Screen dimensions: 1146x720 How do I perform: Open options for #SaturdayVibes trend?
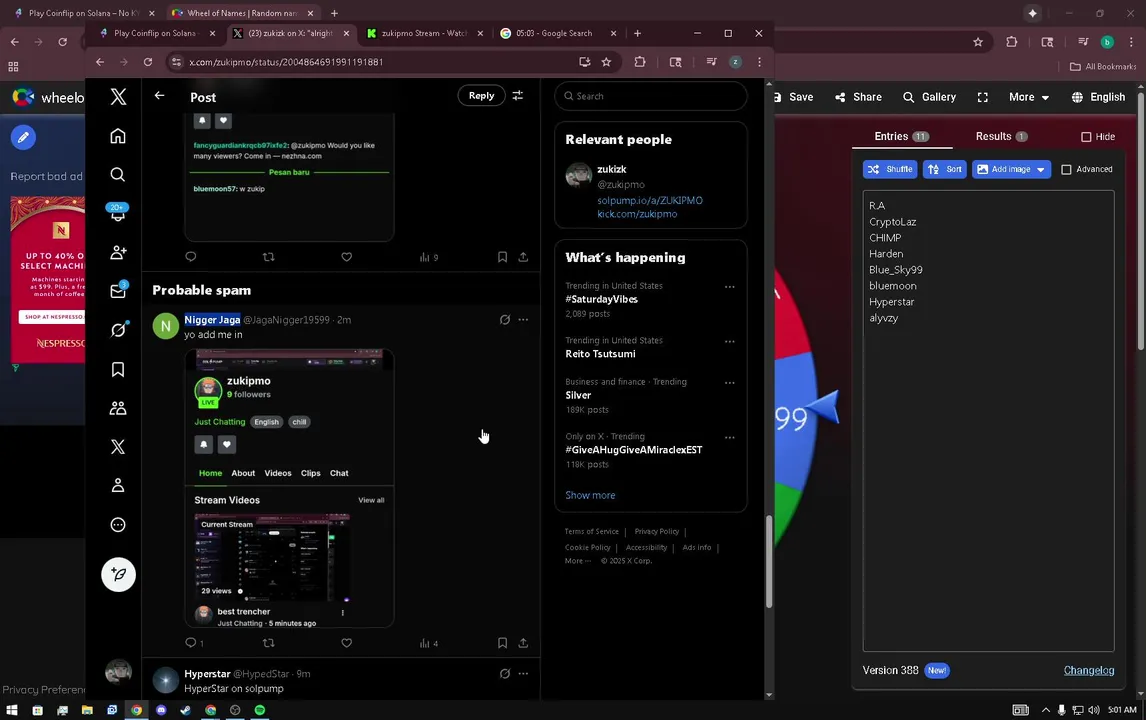[729, 287]
